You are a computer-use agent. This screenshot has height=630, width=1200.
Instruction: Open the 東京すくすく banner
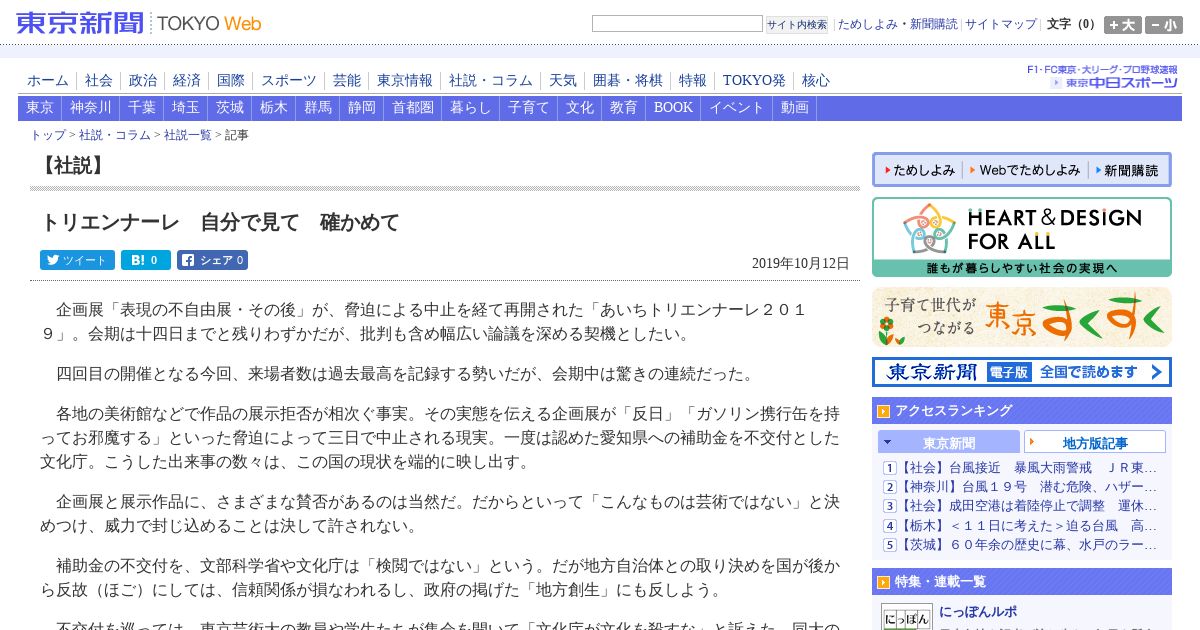pos(1022,317)
